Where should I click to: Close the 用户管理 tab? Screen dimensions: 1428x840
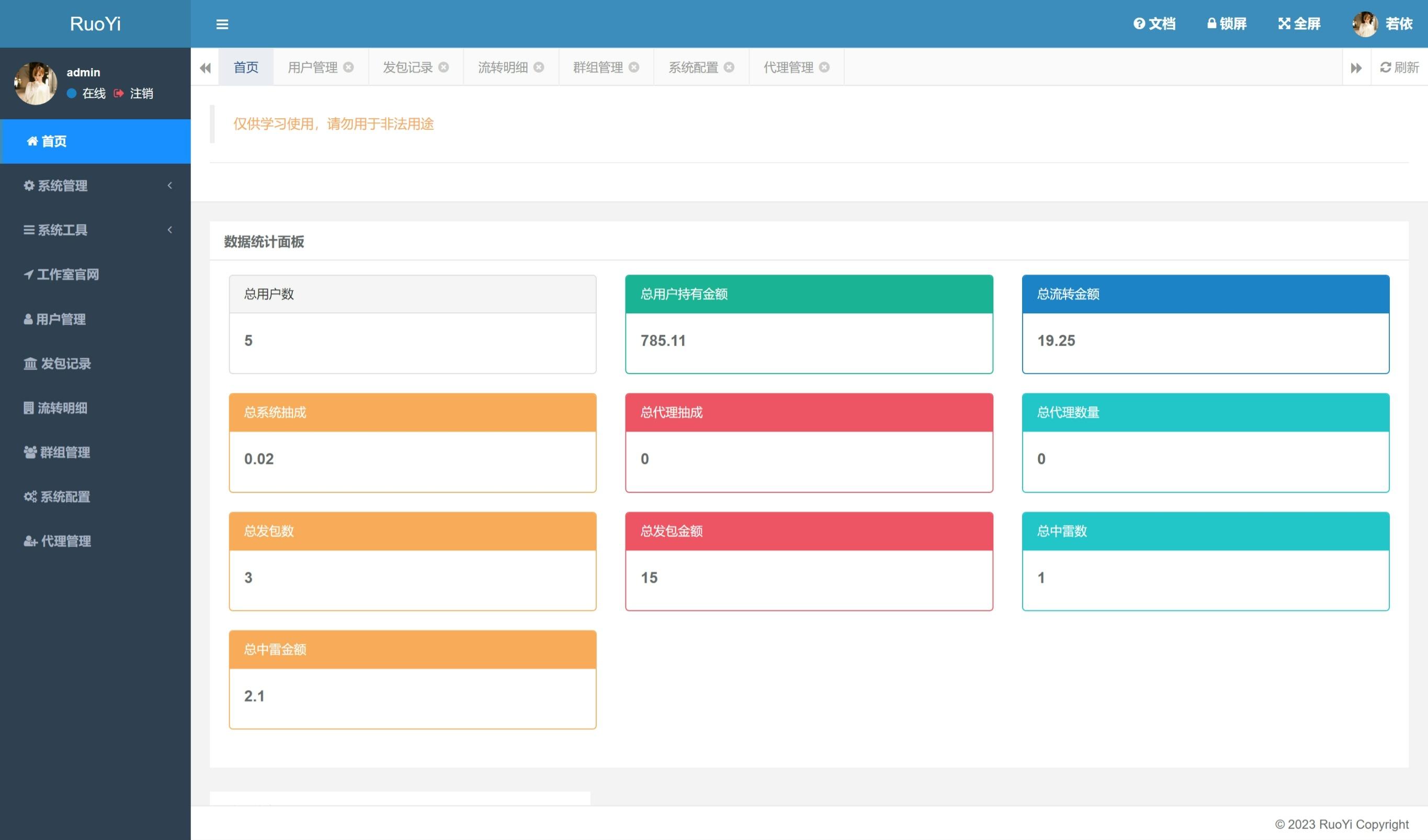point(348,67)
